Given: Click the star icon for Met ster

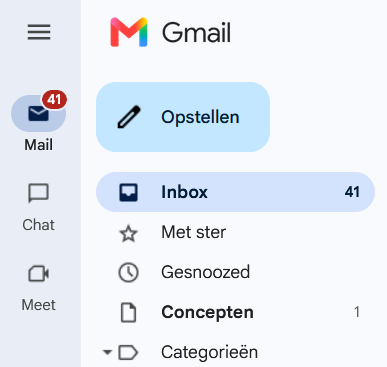Looking at the screenshot, I should pos(128,233).
